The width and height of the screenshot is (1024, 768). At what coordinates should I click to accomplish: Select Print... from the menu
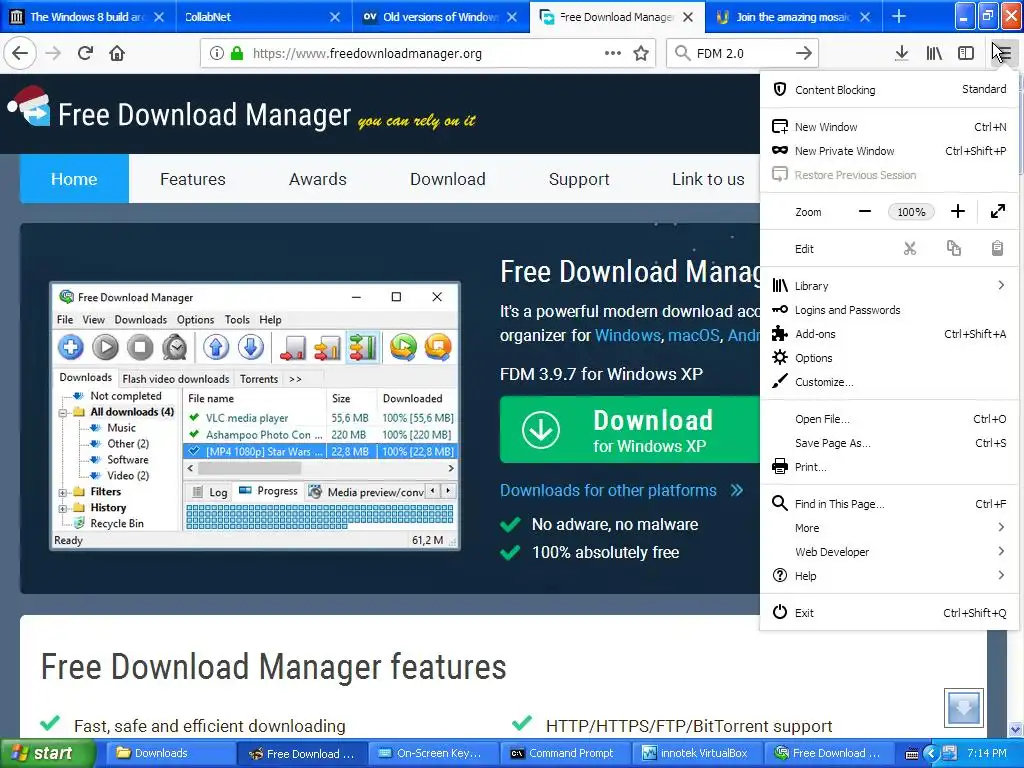(889, 467)
